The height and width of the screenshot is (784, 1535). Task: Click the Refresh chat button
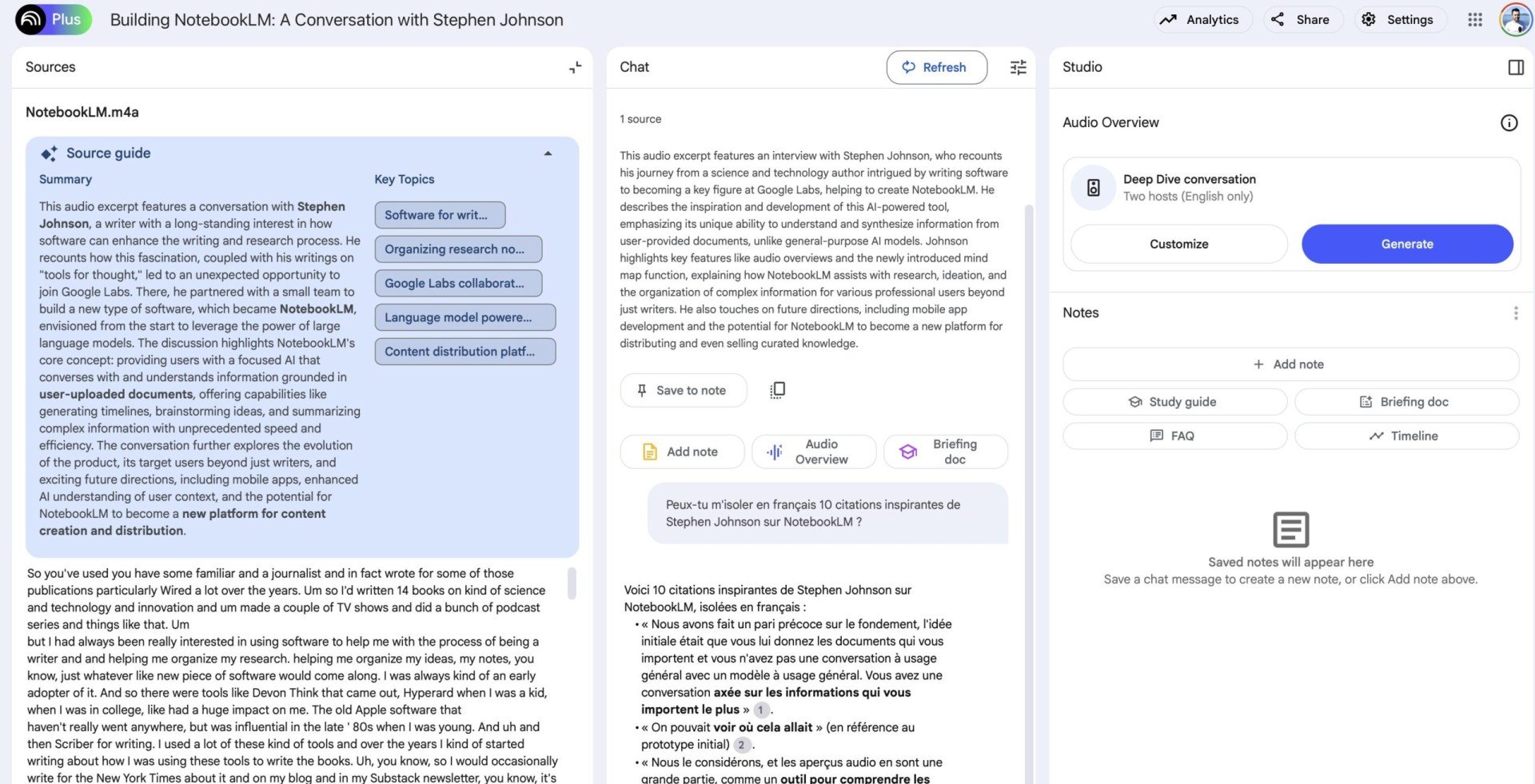point(936,67)
